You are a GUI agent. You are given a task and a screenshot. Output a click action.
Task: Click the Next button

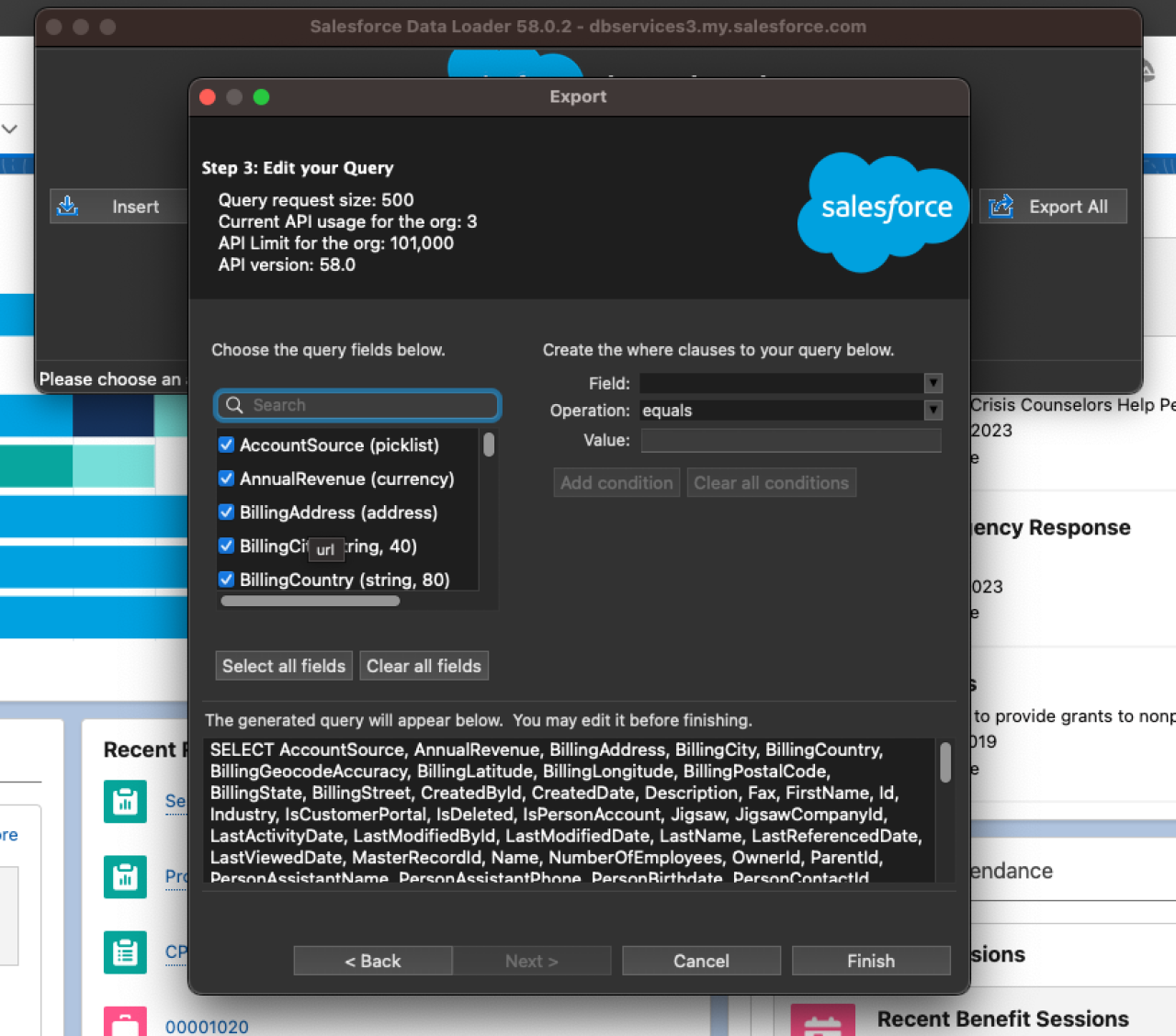[532, 961]
